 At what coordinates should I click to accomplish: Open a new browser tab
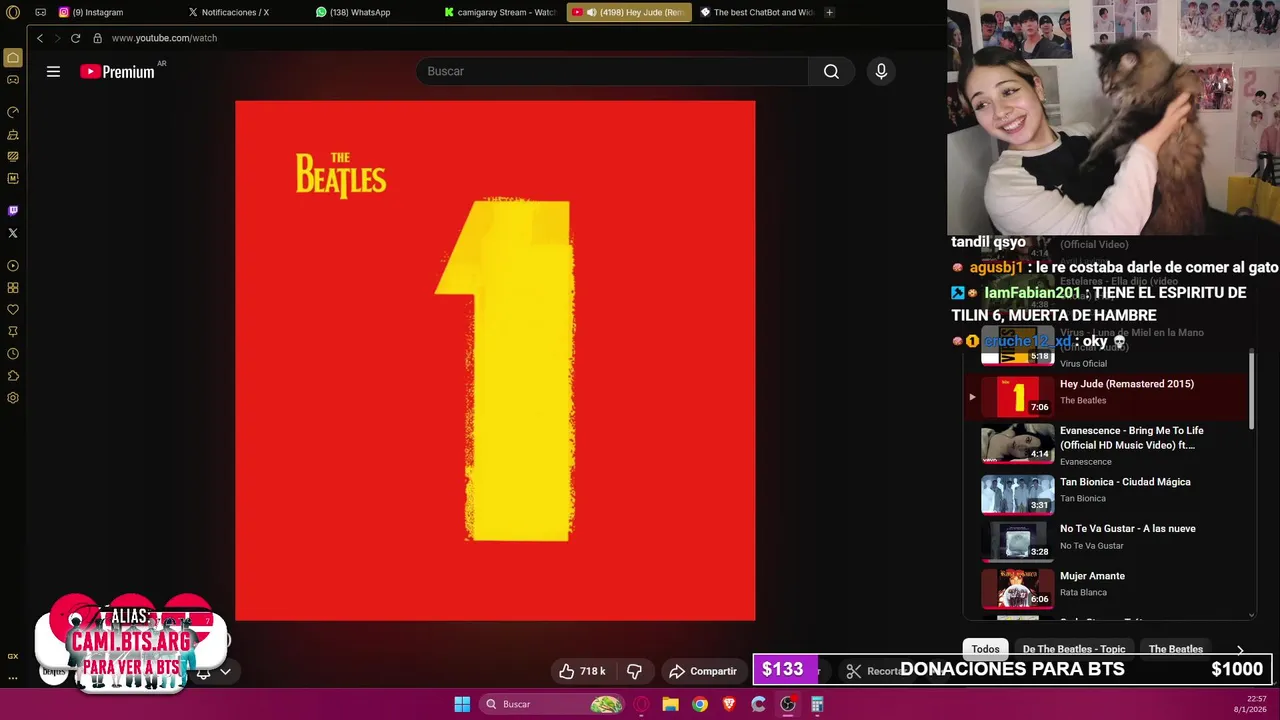pyautogui.click(x=829, y=12)
